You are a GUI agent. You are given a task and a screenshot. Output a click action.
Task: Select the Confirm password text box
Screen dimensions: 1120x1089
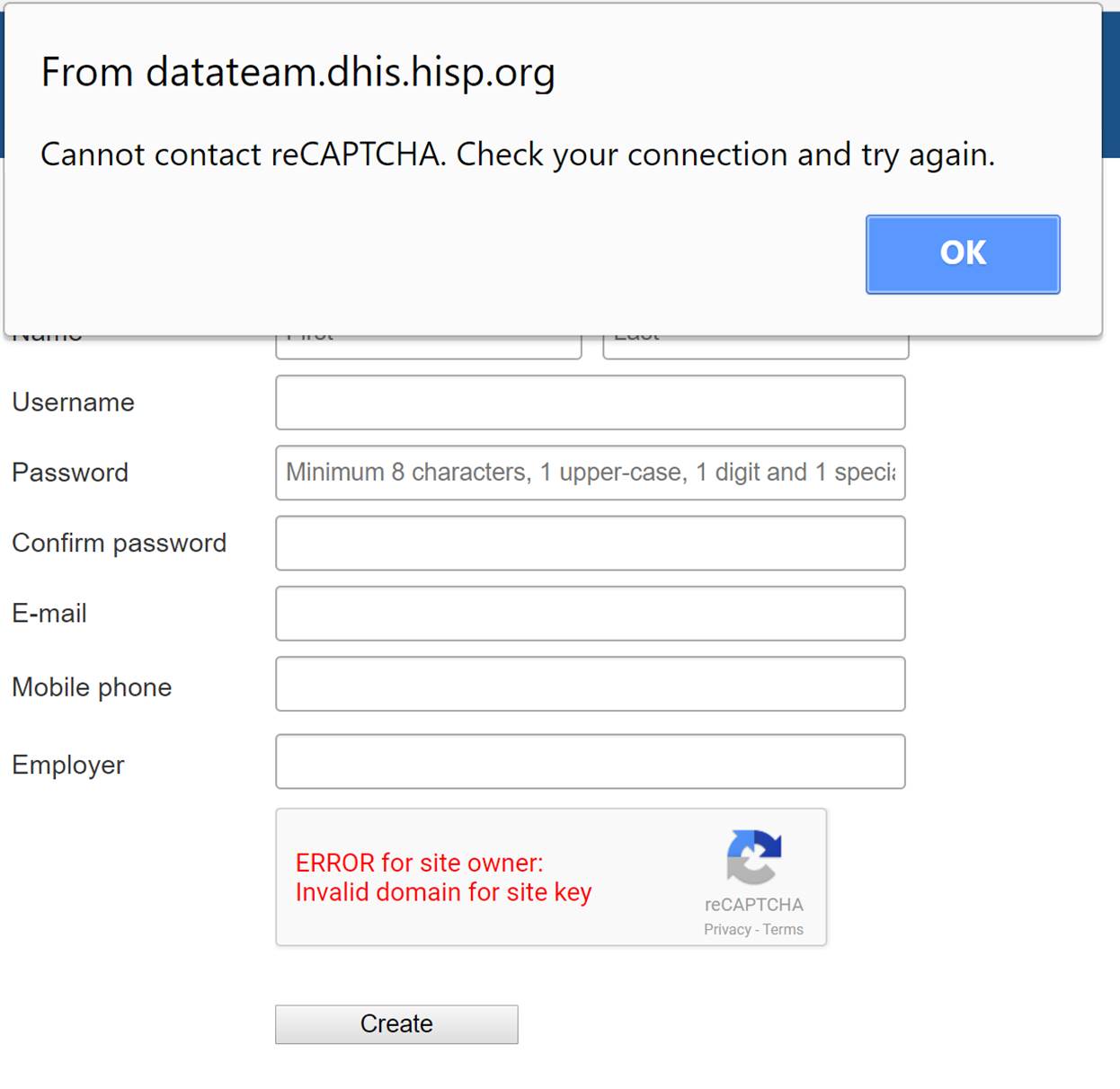coord(590,543)
